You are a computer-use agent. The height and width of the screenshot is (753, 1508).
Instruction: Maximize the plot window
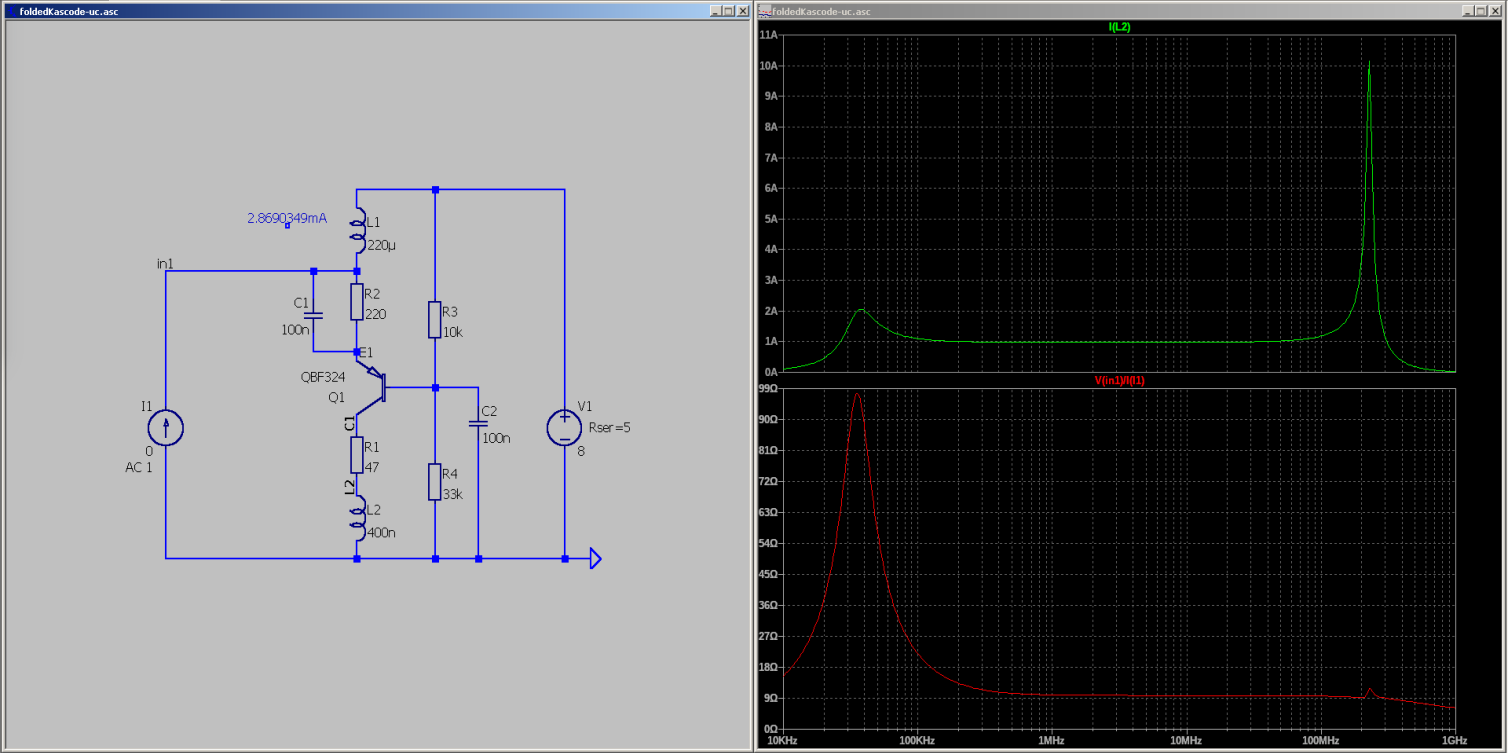click(x=1482, y=11)
